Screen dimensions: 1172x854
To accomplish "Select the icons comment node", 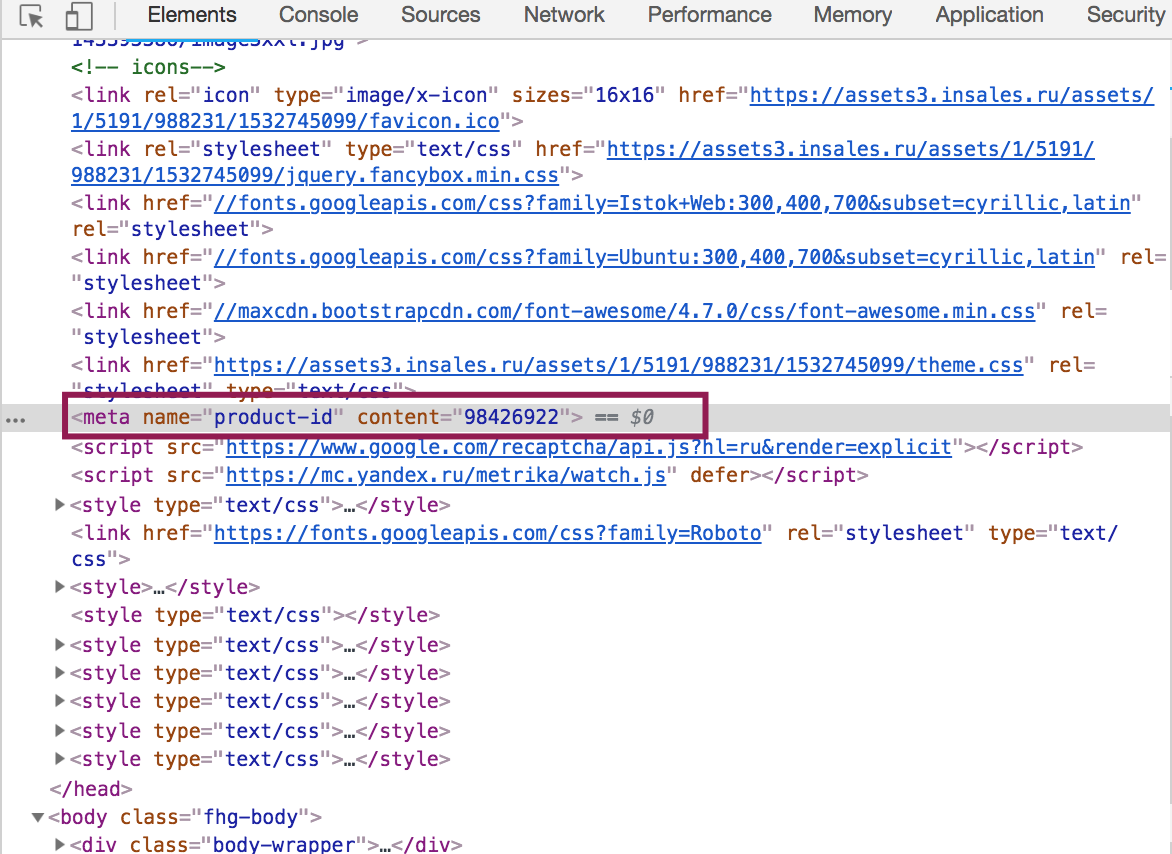I will tap(148, 67).
